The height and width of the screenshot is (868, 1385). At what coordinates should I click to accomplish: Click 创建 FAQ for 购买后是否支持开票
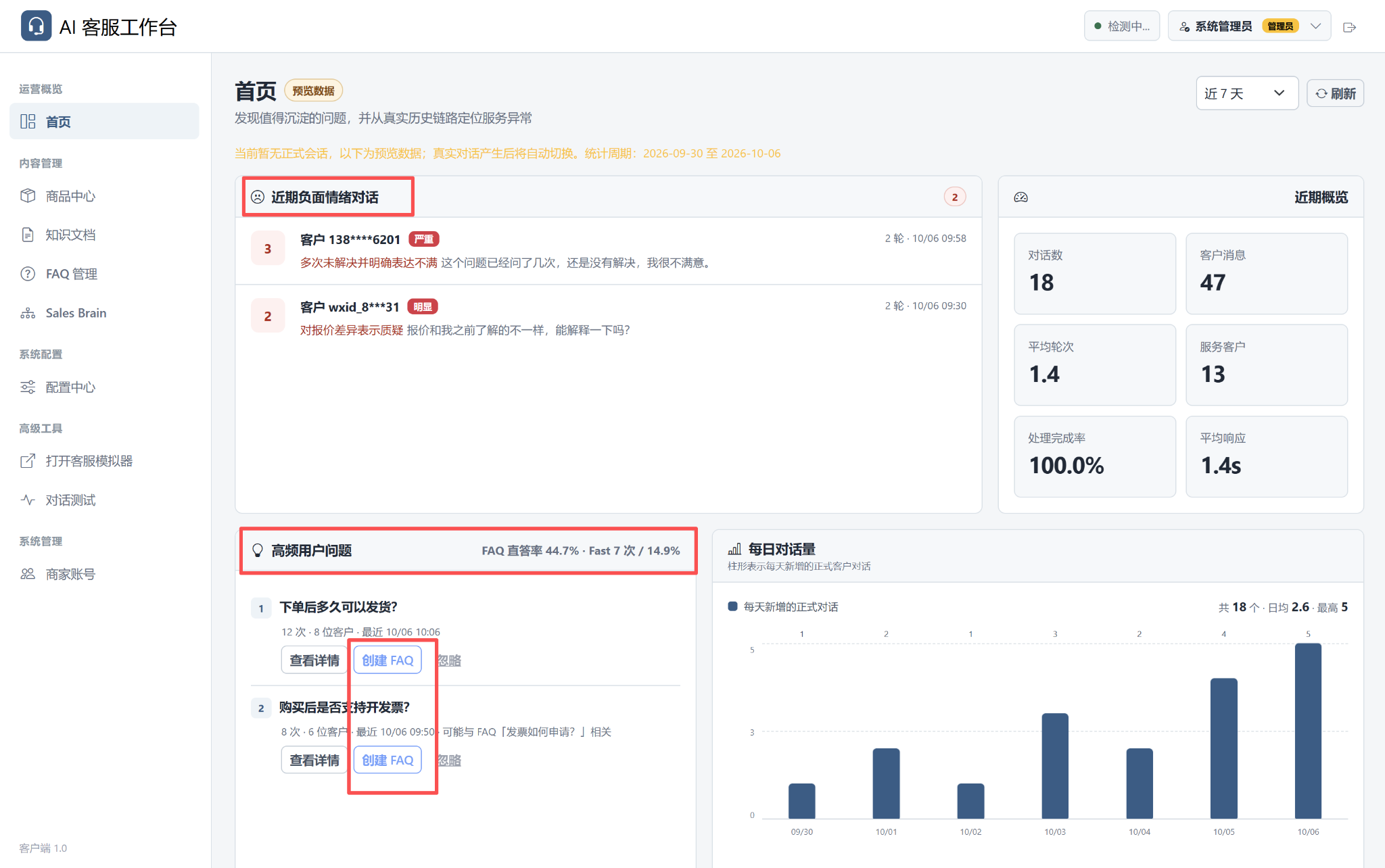pos(388,761)
